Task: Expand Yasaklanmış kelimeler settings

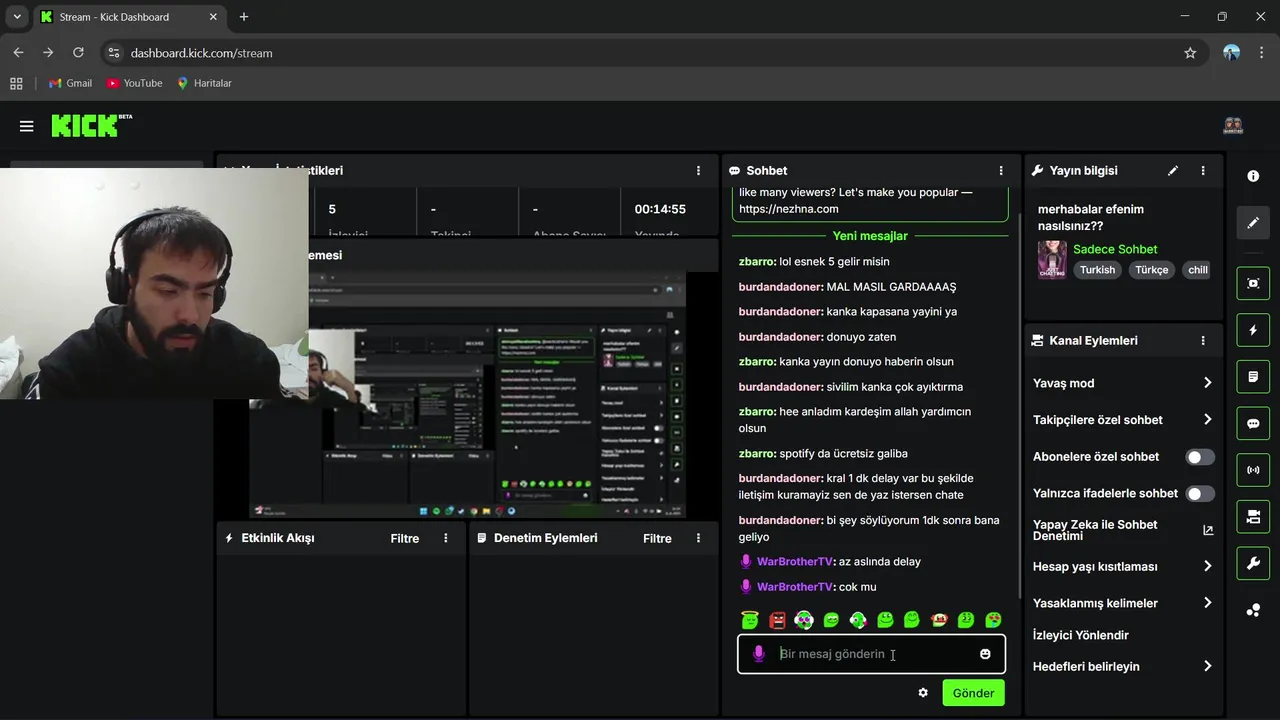Action: [x=1122, y=603]
